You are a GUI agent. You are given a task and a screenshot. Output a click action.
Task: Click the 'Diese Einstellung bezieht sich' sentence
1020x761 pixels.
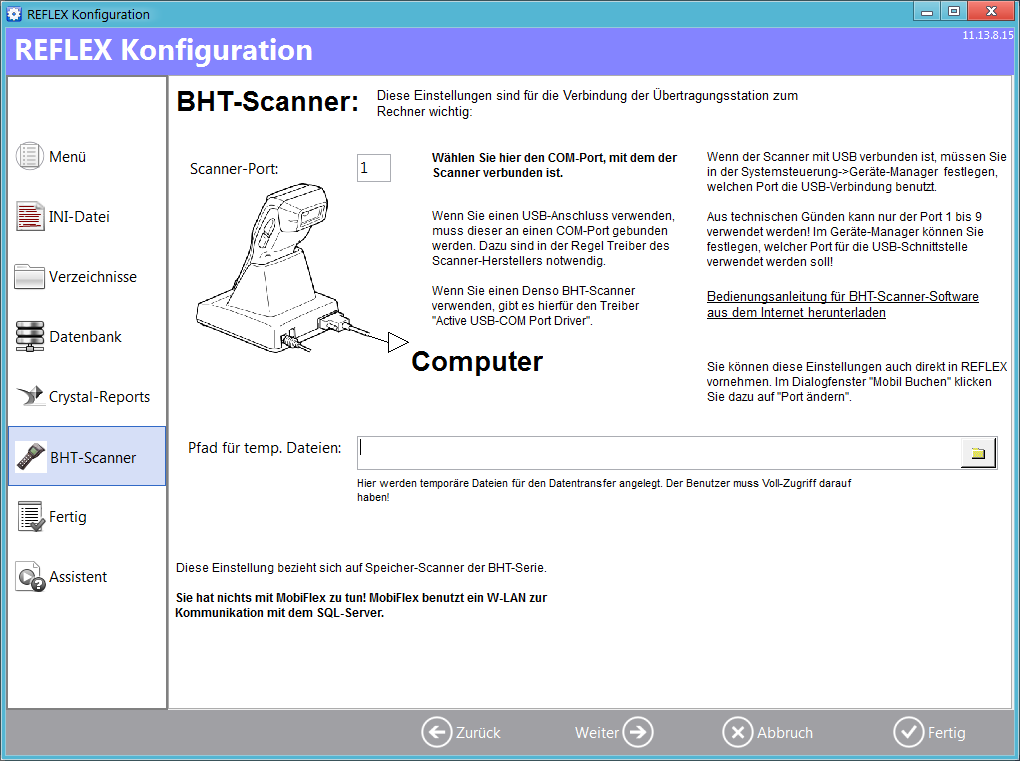click(x=361, y=568)
